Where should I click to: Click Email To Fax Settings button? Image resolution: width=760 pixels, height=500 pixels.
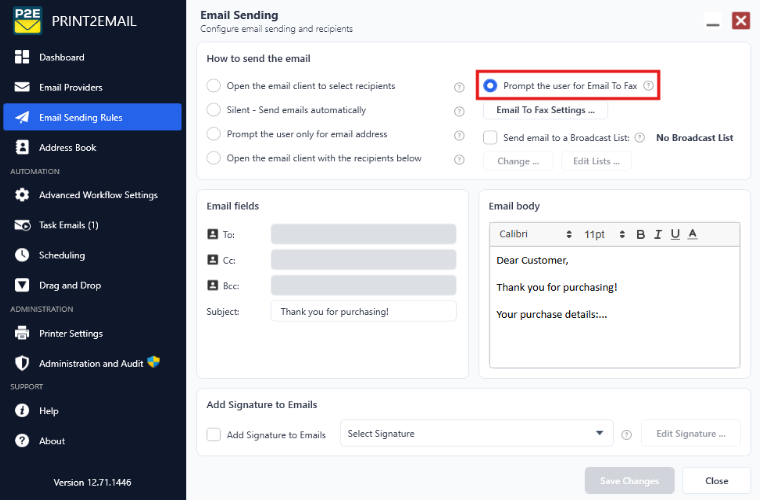click(x=545, y=110)
